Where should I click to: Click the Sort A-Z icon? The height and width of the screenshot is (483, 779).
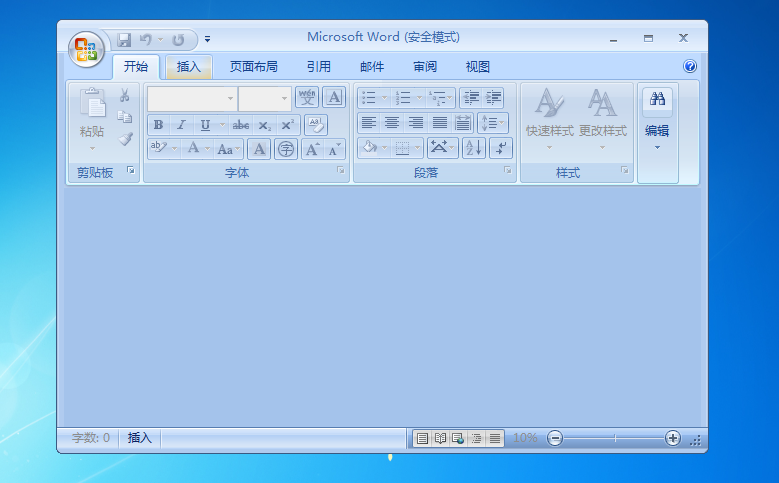pos(473,148)
